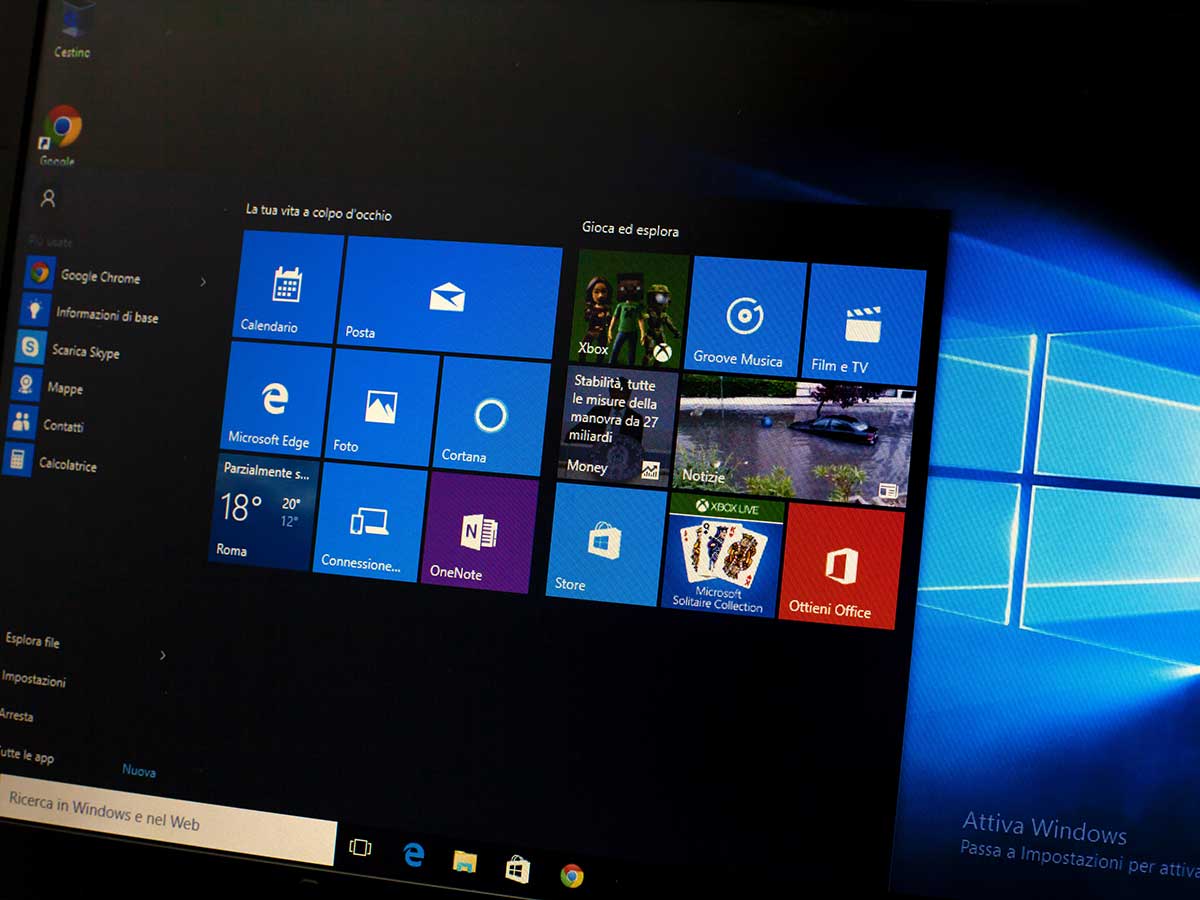Open the Roma weather tile
Image resolution: width=1200 pixels, height=900 pixels.
[x=264, y=511]
